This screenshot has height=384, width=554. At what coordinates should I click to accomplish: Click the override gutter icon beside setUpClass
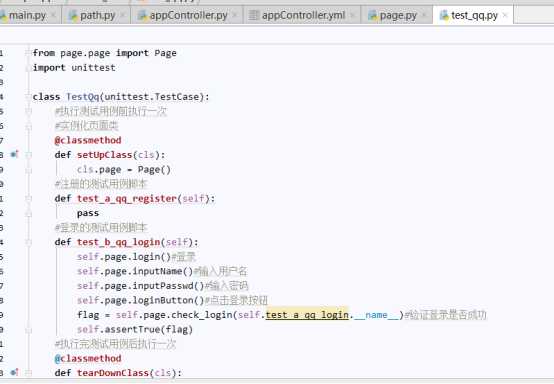(x=14, y=154)
